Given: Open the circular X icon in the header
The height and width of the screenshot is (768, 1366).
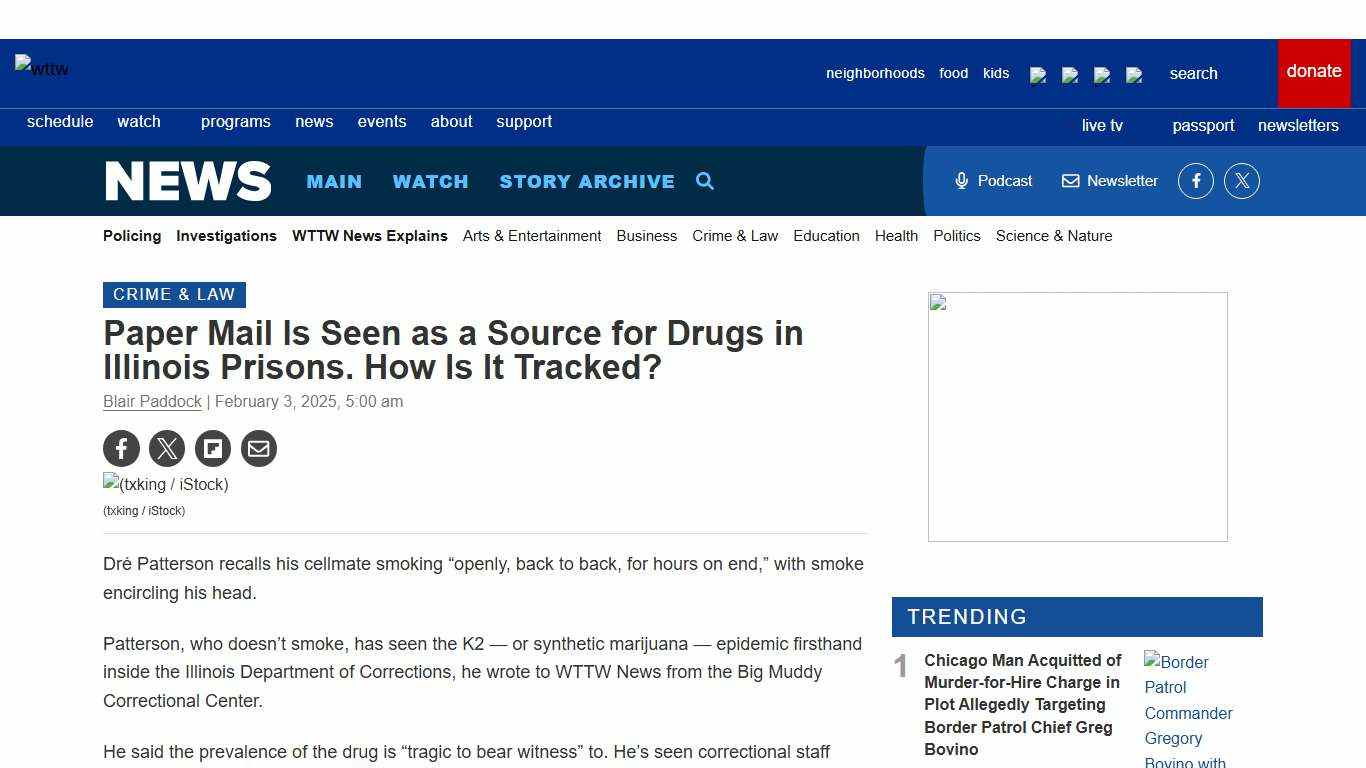Looking at the screenshot, I should point(1242,181).
